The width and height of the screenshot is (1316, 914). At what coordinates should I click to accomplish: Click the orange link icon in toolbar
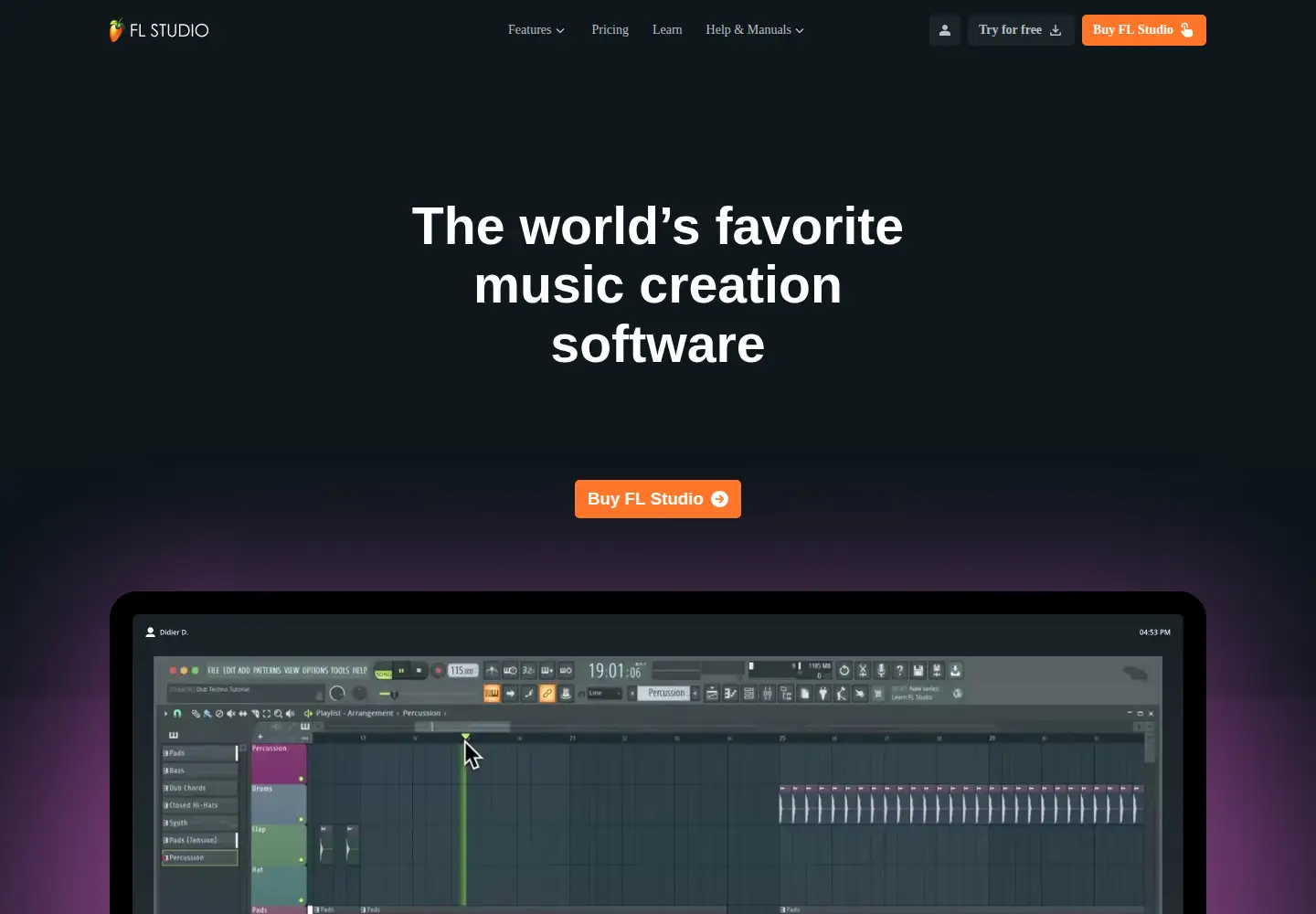(547, 693)
